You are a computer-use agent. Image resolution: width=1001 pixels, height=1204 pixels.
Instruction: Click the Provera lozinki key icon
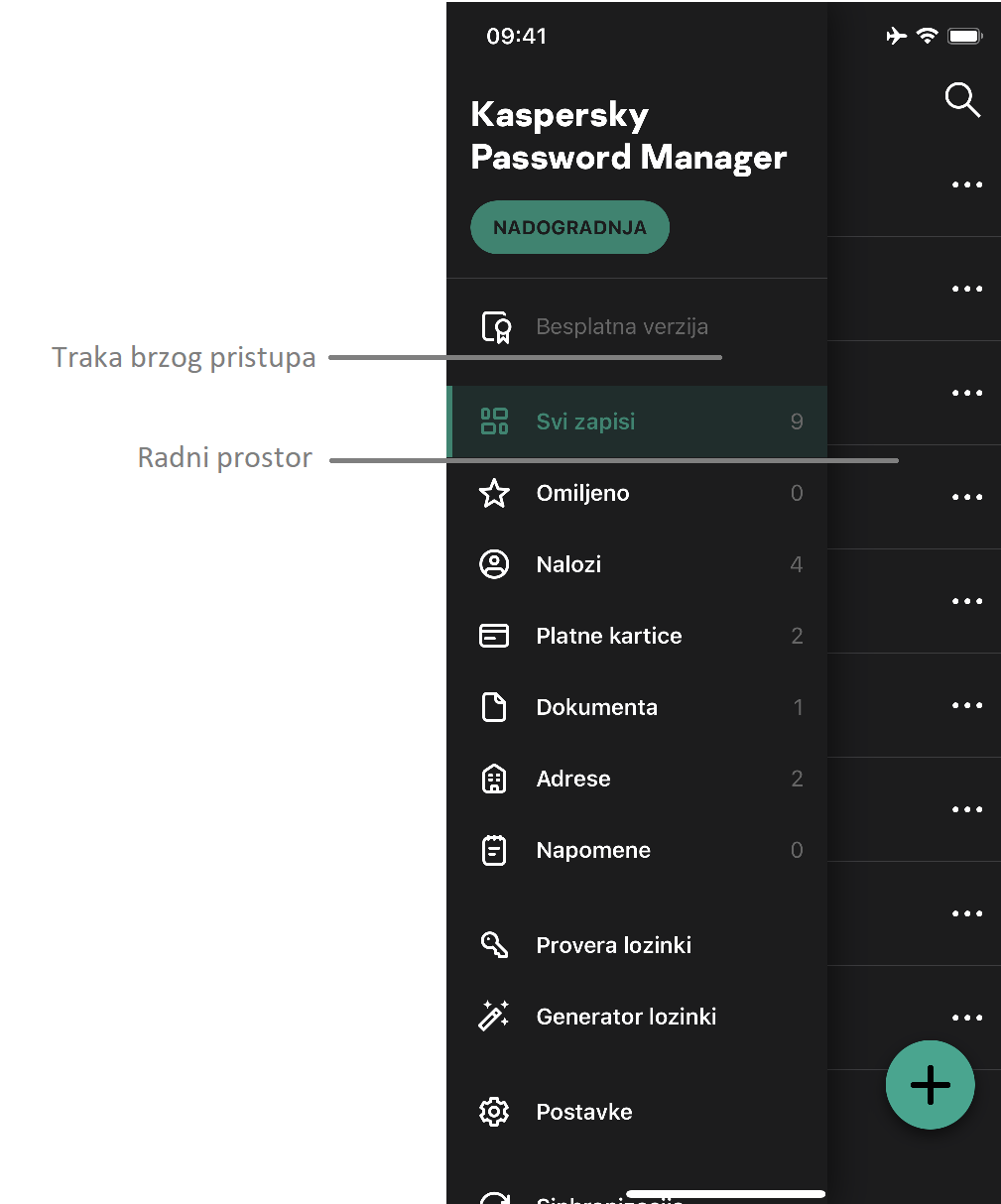(x=494, y=945)
